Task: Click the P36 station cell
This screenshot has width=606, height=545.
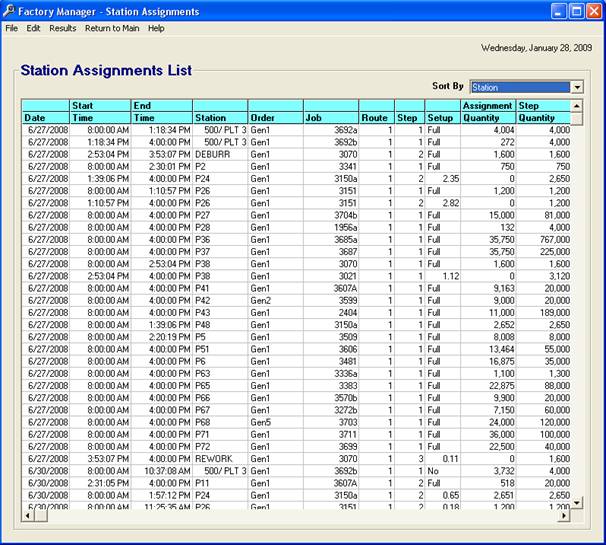Action: click(220, 240)
